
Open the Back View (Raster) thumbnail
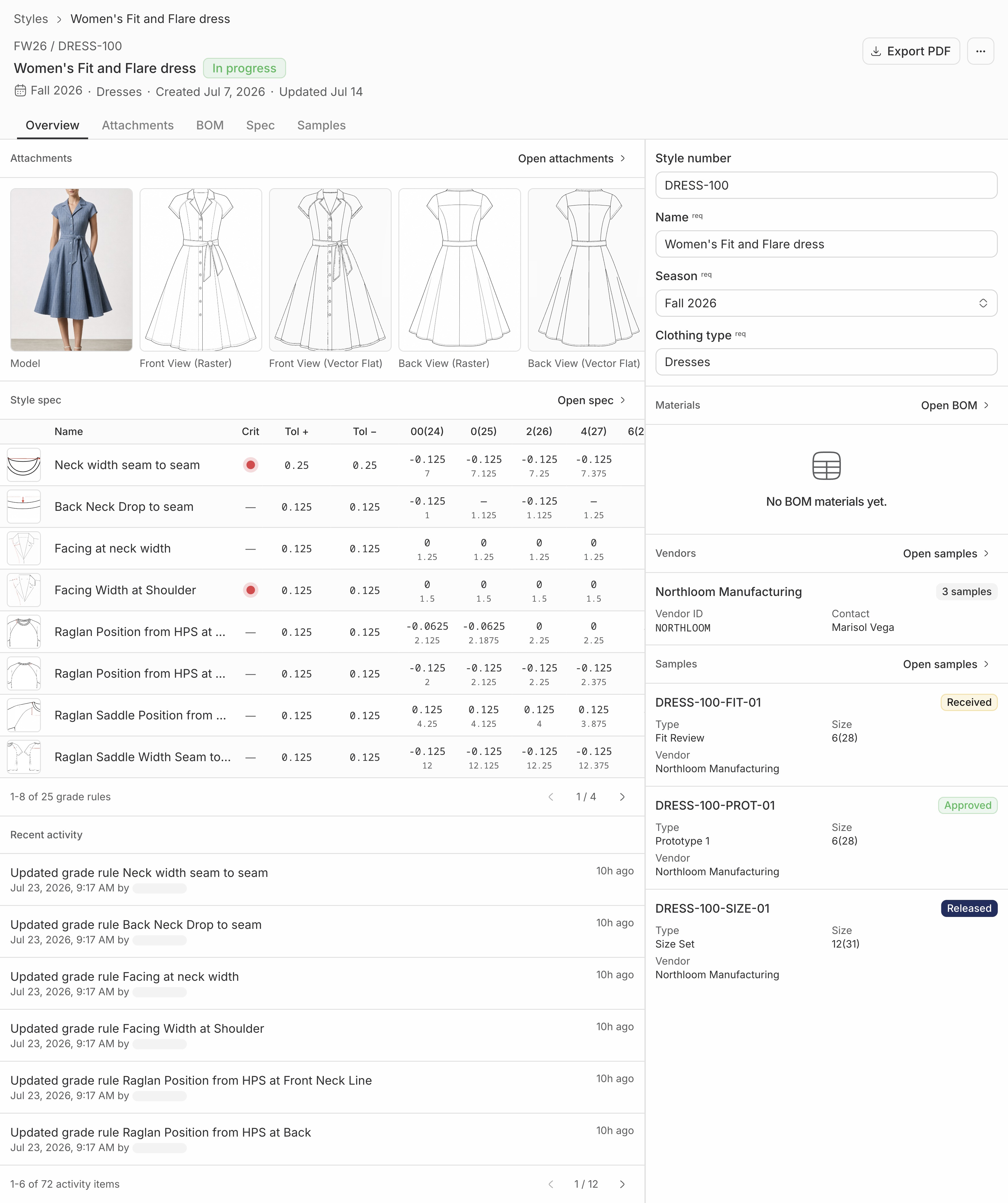coord(459,269)
